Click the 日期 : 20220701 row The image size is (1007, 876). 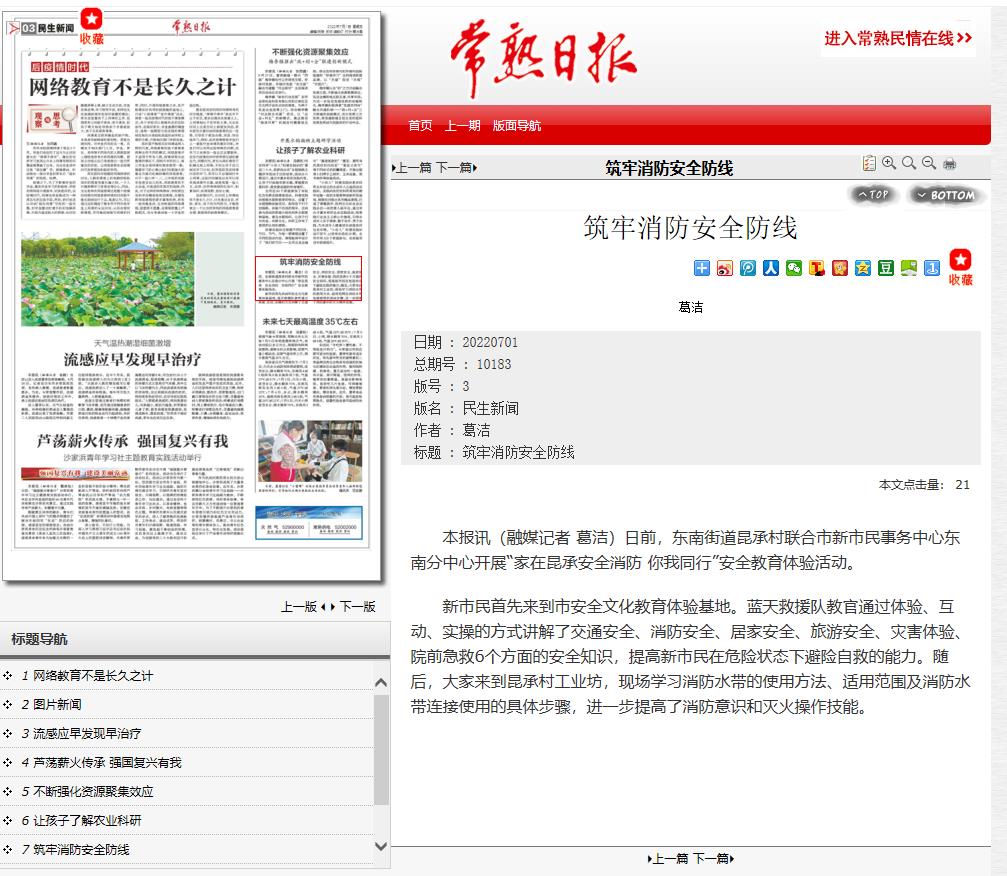pos(466,342)
